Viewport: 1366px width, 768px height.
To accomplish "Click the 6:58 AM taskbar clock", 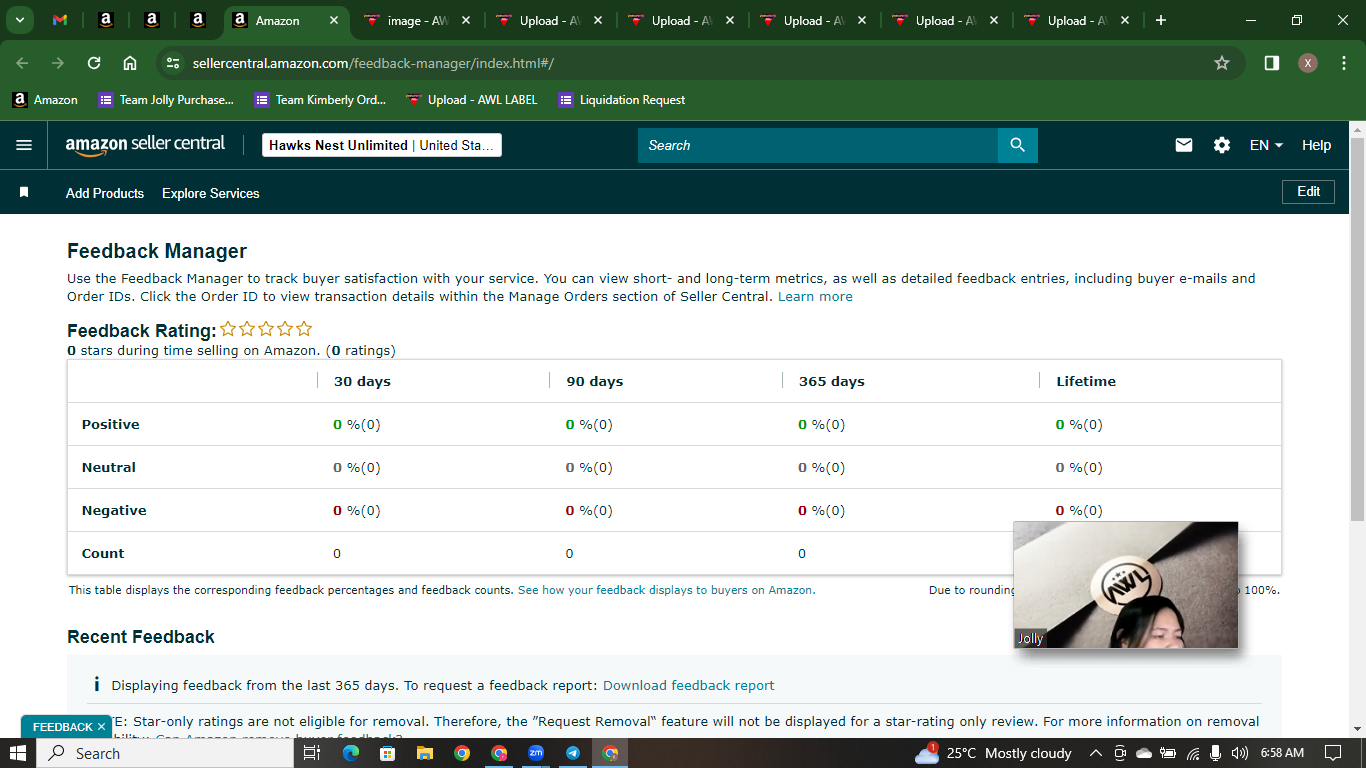I will pos(1282,753).
